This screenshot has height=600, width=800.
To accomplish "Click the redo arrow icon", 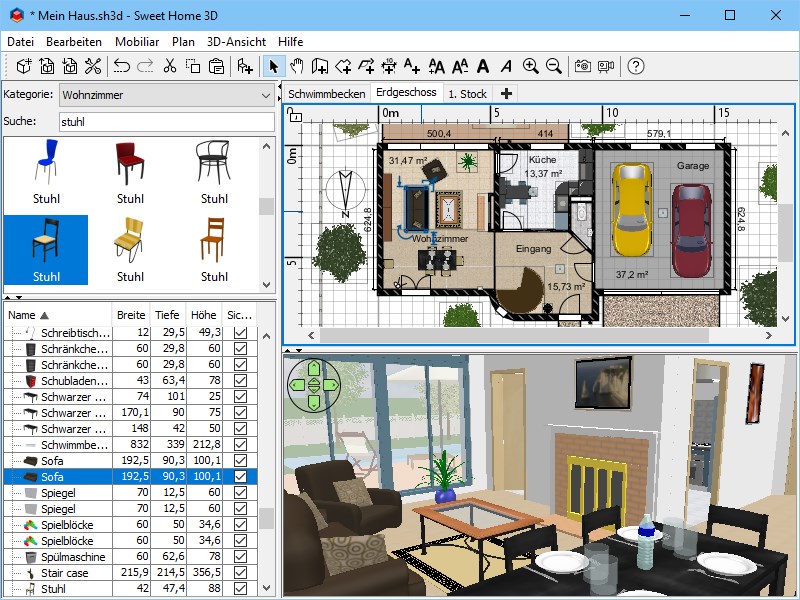I will pos(145,66).
